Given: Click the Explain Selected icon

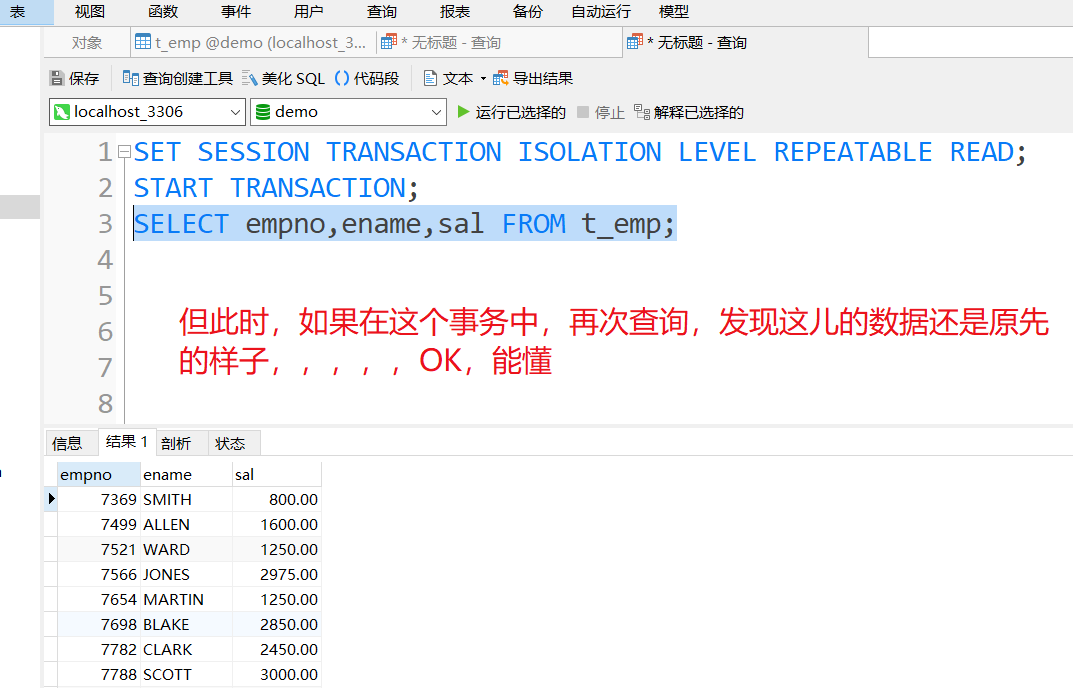Looking at the screenshot, I should click(642, 112).
